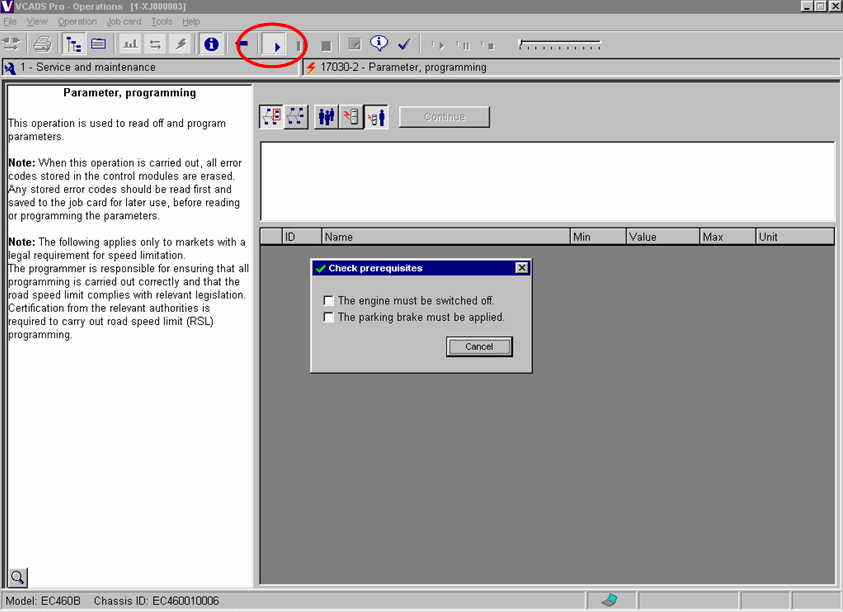Click the laptop icon in the status bar
The image size is (843, 612).
coord(610,600)
